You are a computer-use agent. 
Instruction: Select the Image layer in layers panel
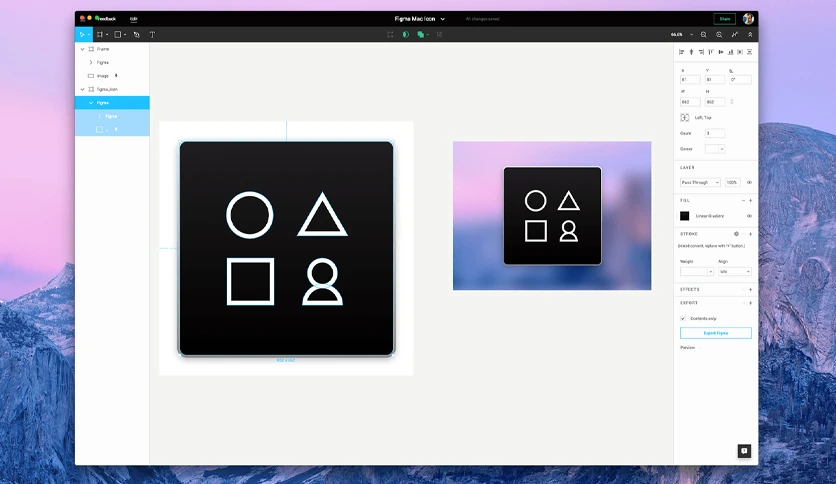tap(102, 76)
